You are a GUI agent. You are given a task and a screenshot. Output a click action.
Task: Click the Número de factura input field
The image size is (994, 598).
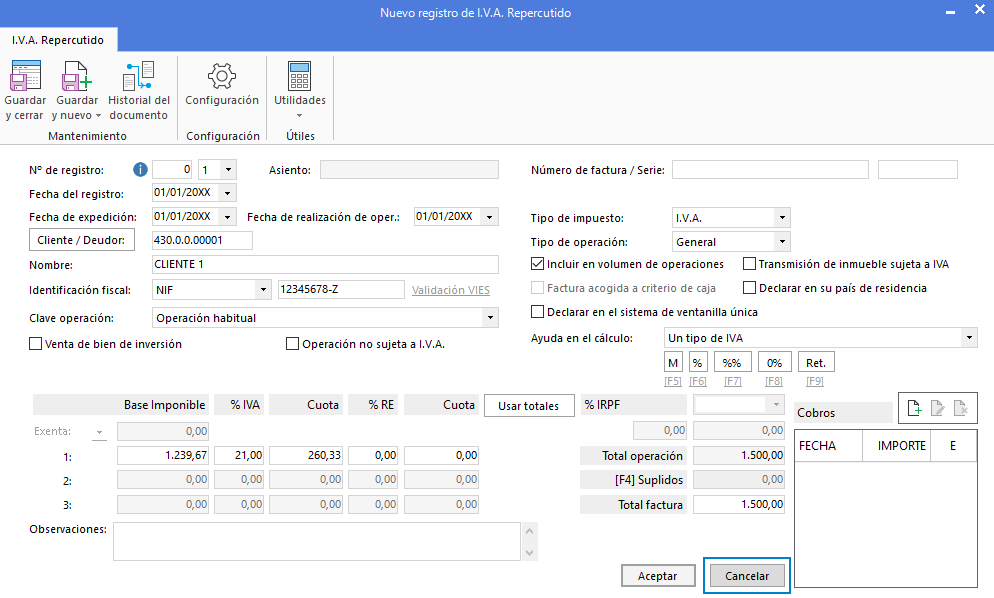point(770,170)
